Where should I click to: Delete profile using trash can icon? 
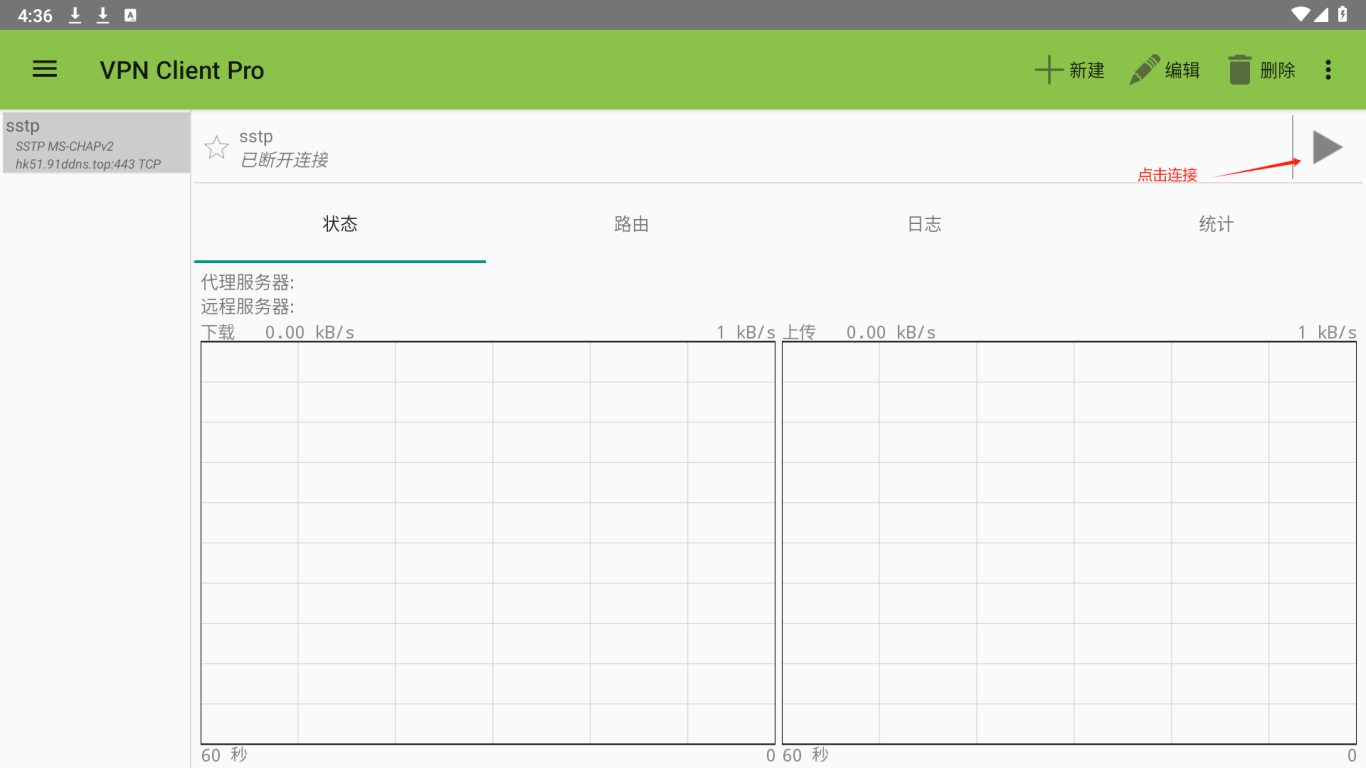tap(1240, 70)
